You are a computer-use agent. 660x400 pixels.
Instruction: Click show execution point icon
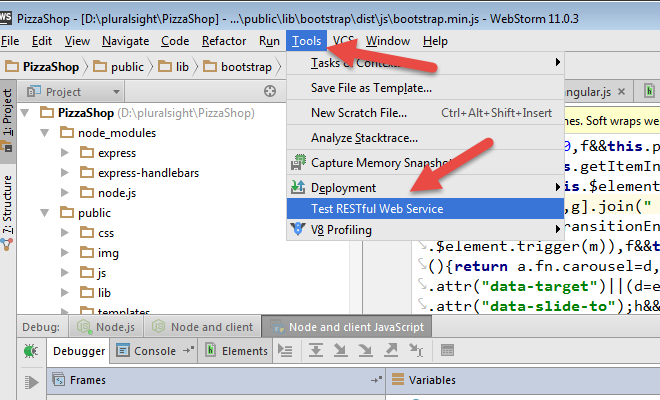click(285, 350)
